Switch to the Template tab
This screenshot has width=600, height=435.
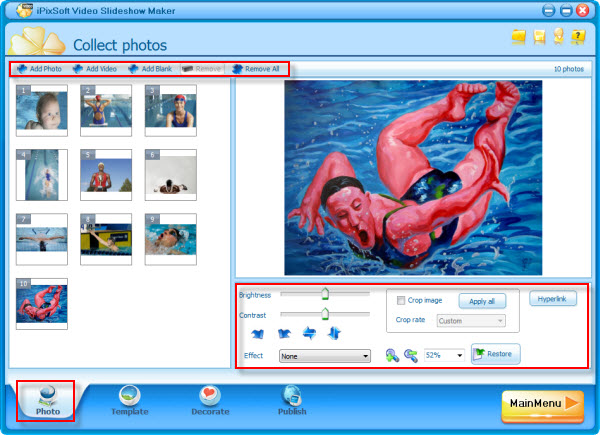(x=129, y=402)
